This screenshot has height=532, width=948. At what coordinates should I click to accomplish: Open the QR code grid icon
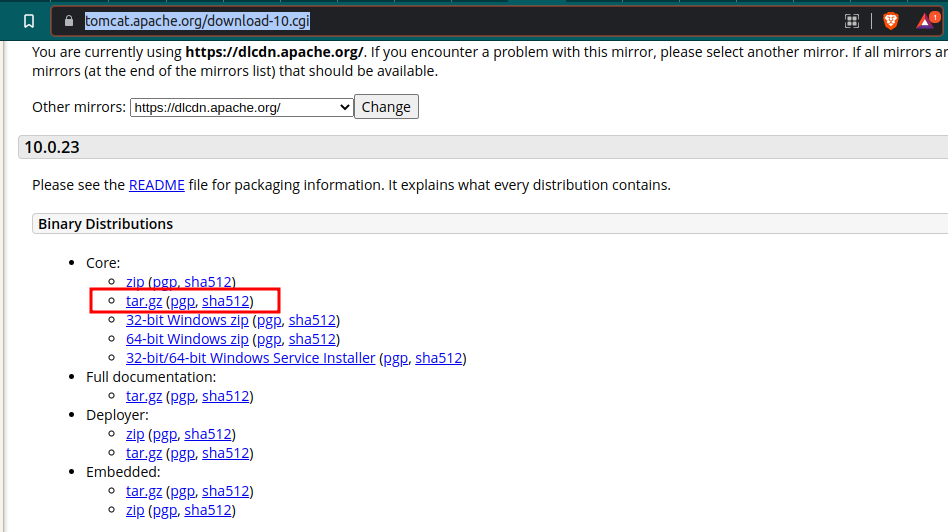851,21
